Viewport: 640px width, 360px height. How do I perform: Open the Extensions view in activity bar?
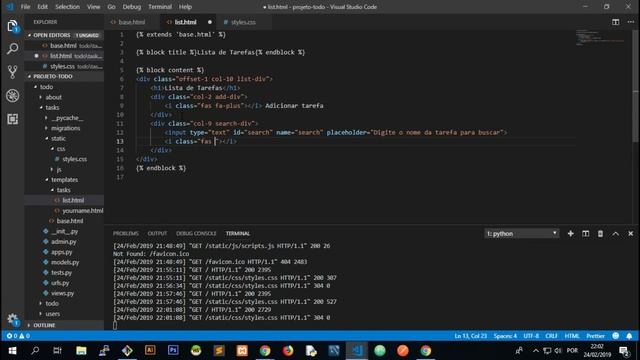coord(12,119)
